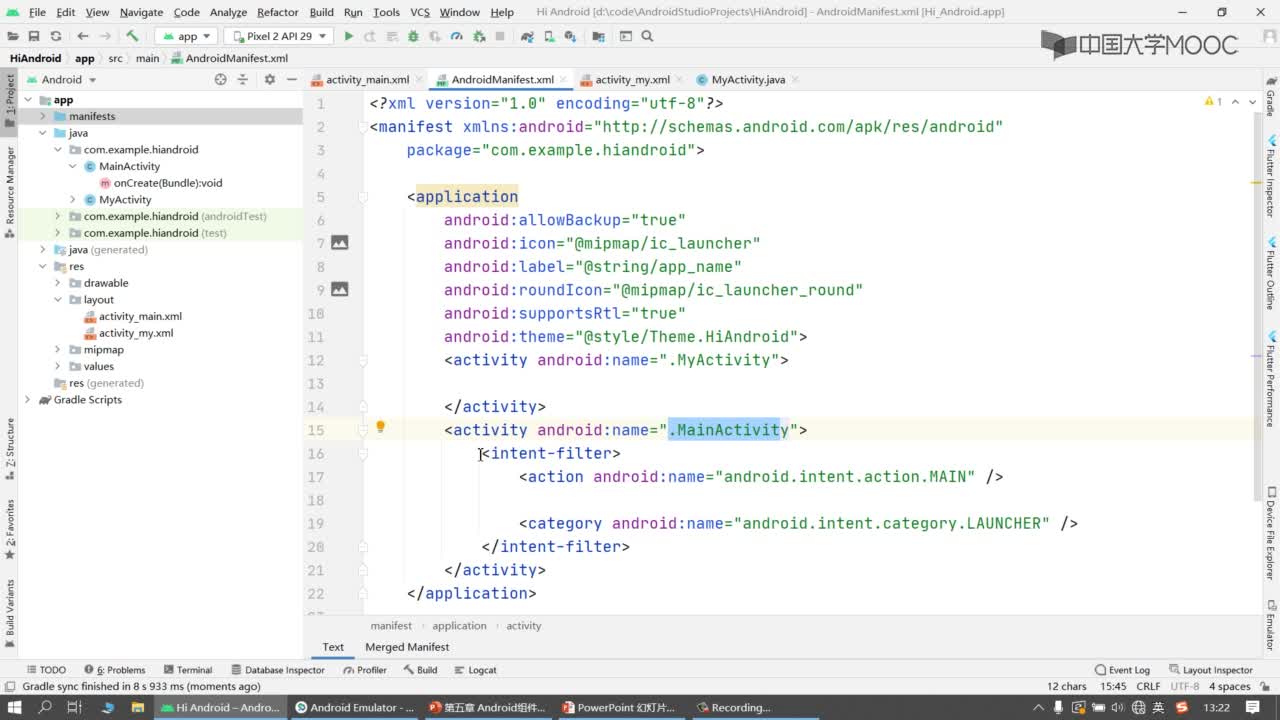This screenshot has height=720, width=1280.
Task: Click the Search Everywhere magnifier icon
Action: (x=647, y=36)
